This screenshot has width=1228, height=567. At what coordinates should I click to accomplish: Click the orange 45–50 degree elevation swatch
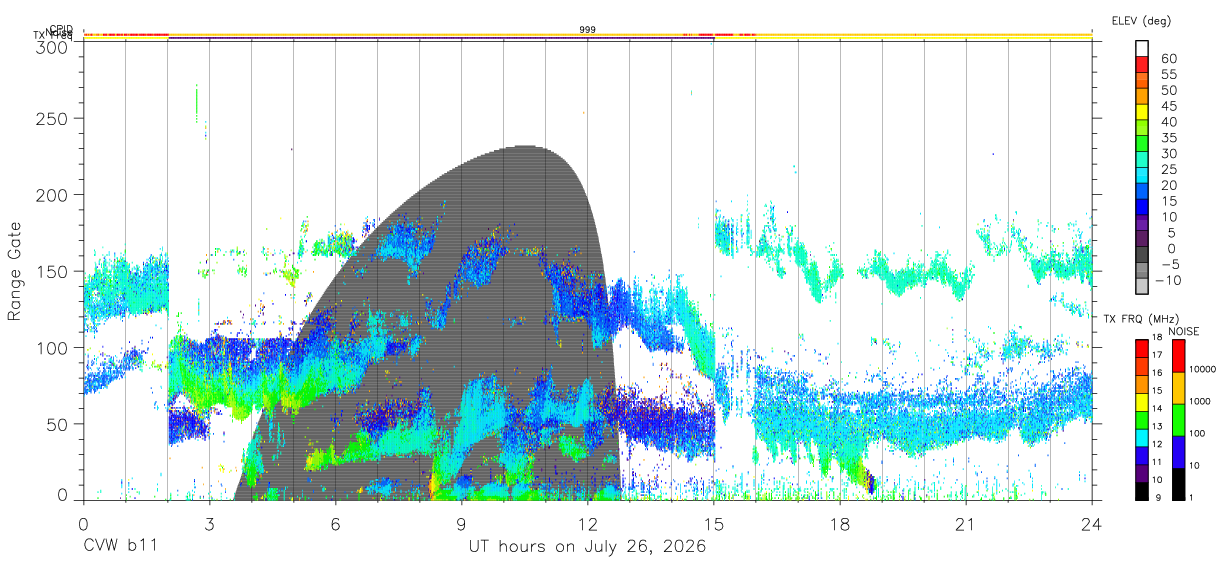[x=1142, y=98]
